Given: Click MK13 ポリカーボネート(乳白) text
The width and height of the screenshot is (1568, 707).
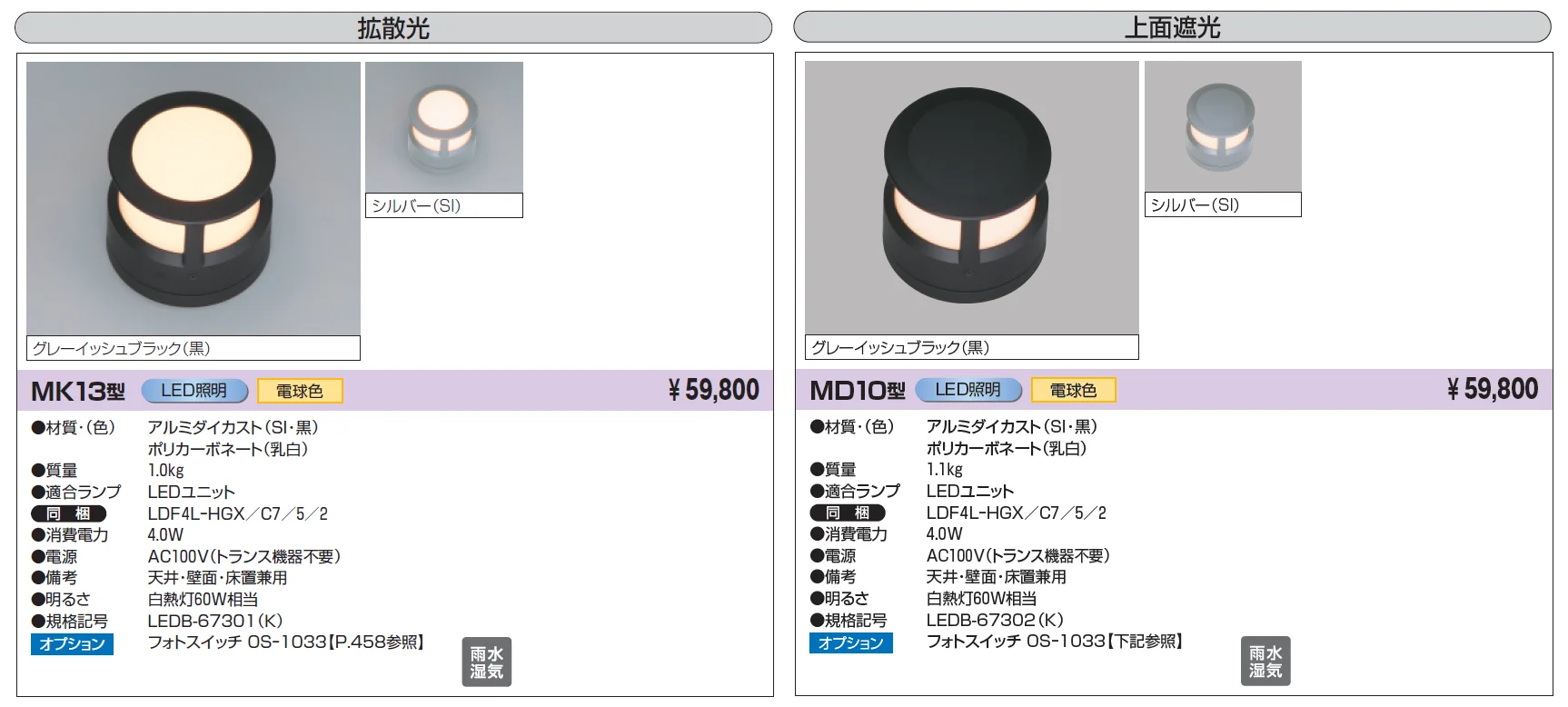Looking at the screenshot, I should point(228,449).
